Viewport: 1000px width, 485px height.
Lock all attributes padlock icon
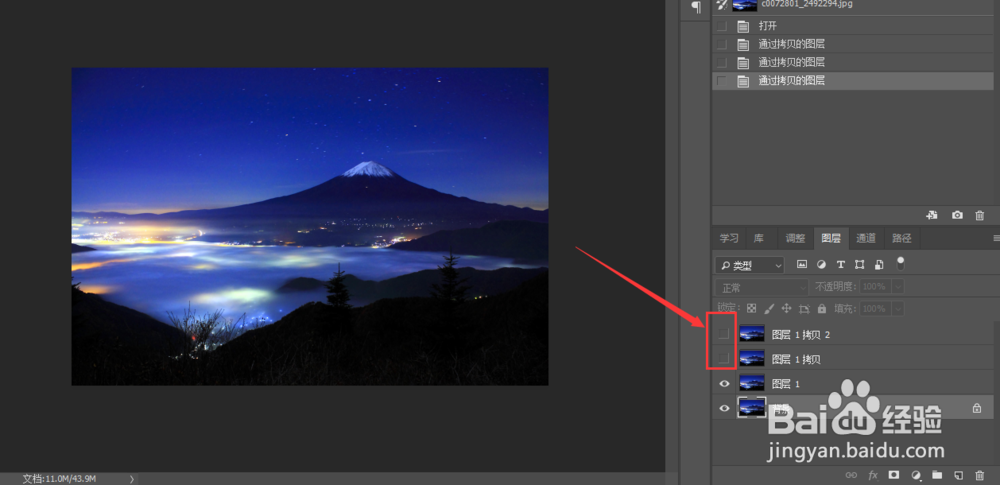[x=822, y=308]
